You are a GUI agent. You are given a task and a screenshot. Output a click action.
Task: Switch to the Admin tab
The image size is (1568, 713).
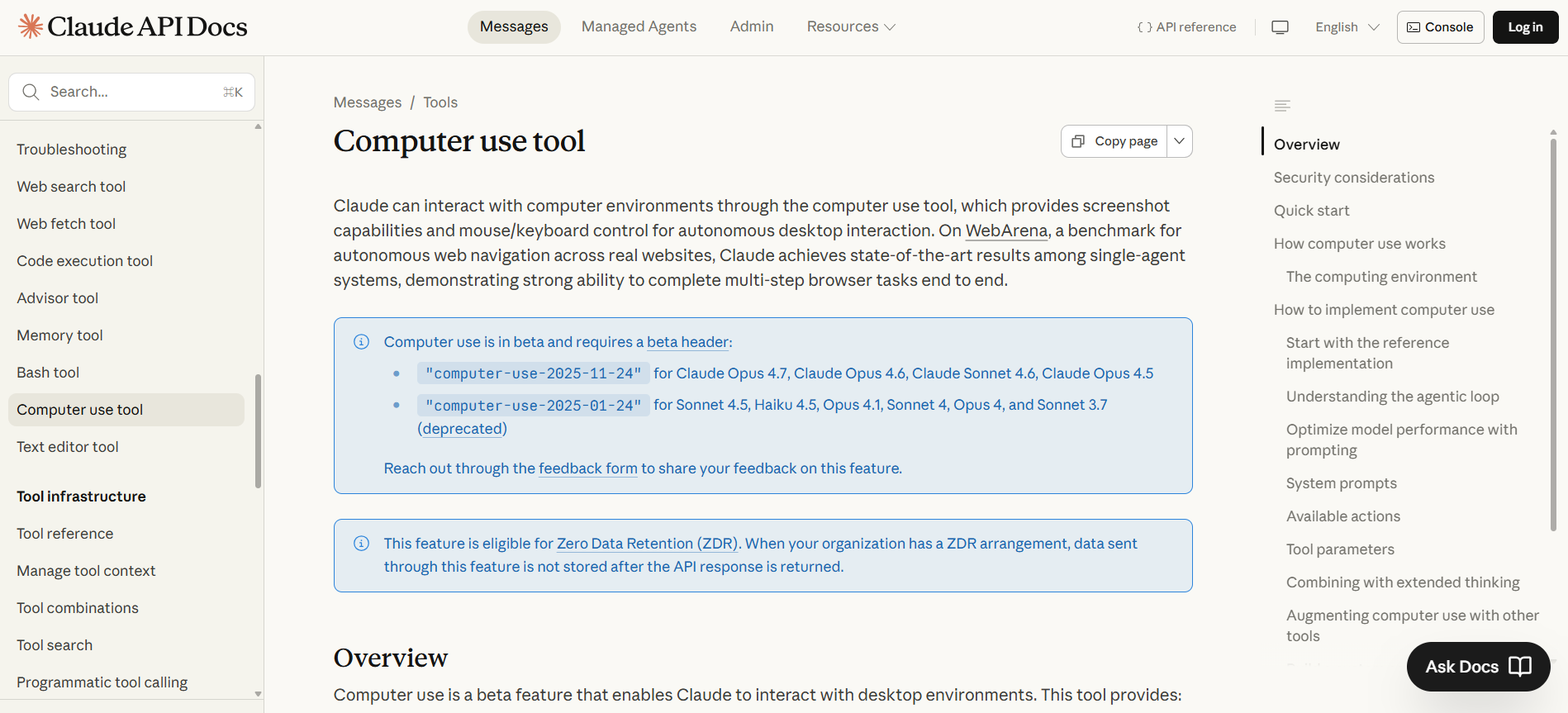(752, 26)
